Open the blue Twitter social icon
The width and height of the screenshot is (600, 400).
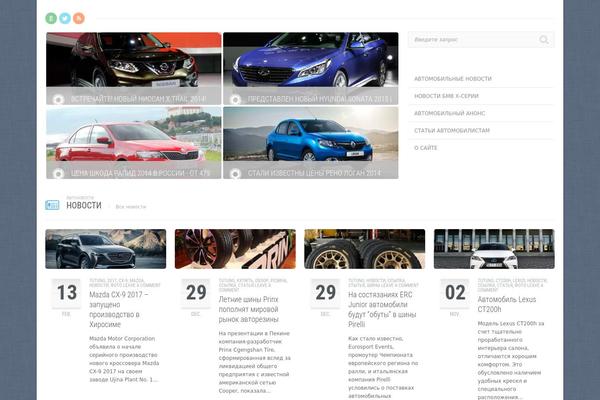pyautogui.click(x=65, y=18)
